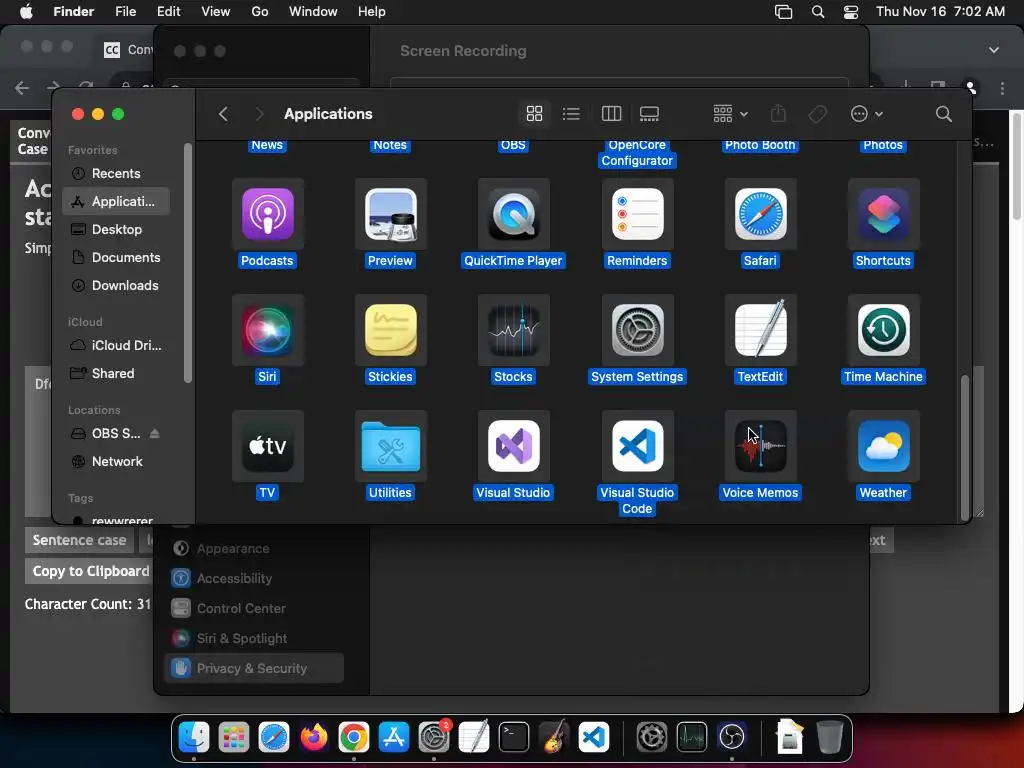Open the File menu

(125, 12)
